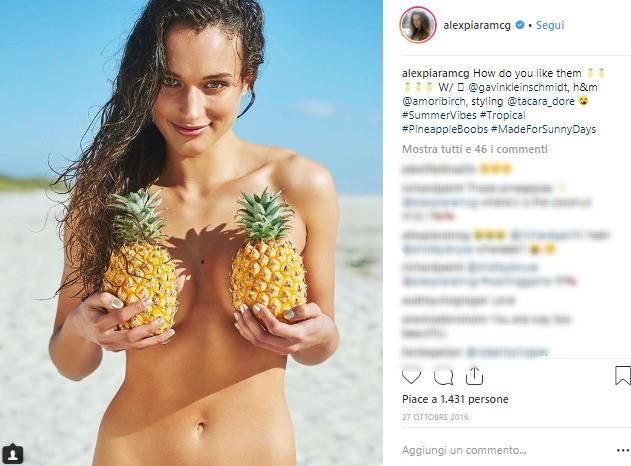Open the 27 OTTOBRE 2016 post date
Image resolution: width=631 pixels, height=466 pixels.
(435, 417)
